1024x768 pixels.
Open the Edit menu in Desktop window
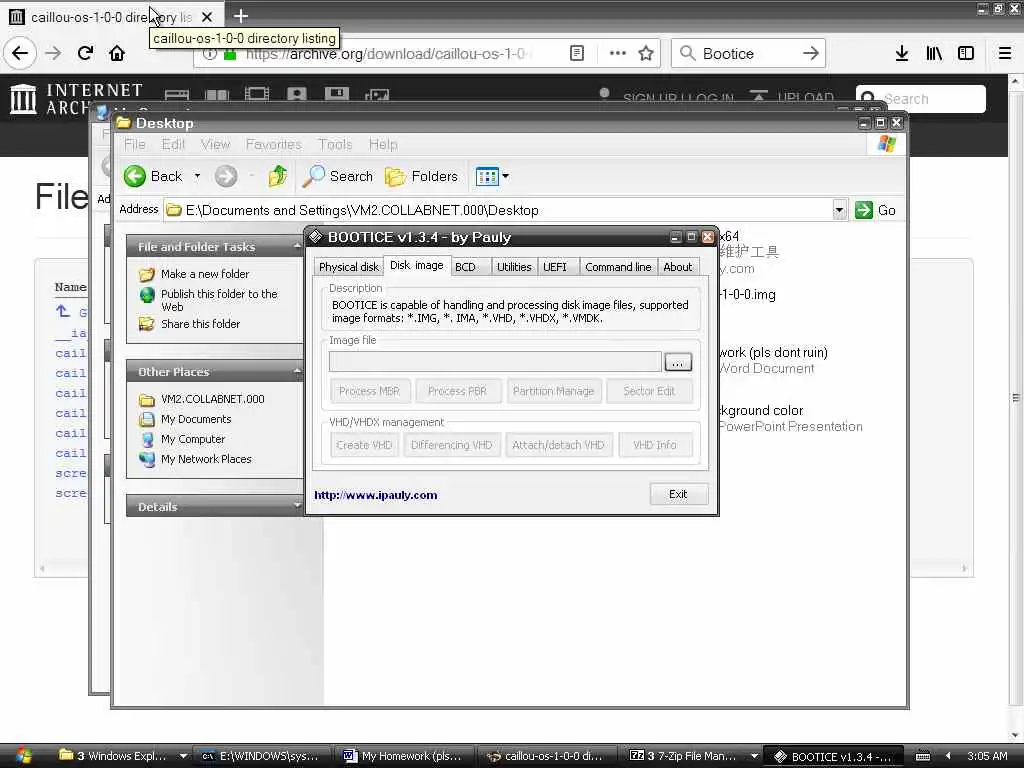[173, 144]
